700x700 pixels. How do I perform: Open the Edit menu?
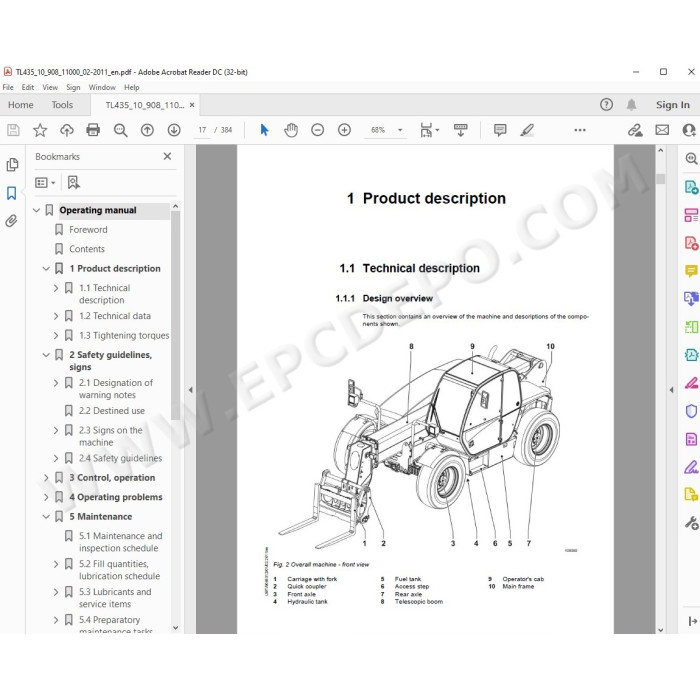[28, 87]
